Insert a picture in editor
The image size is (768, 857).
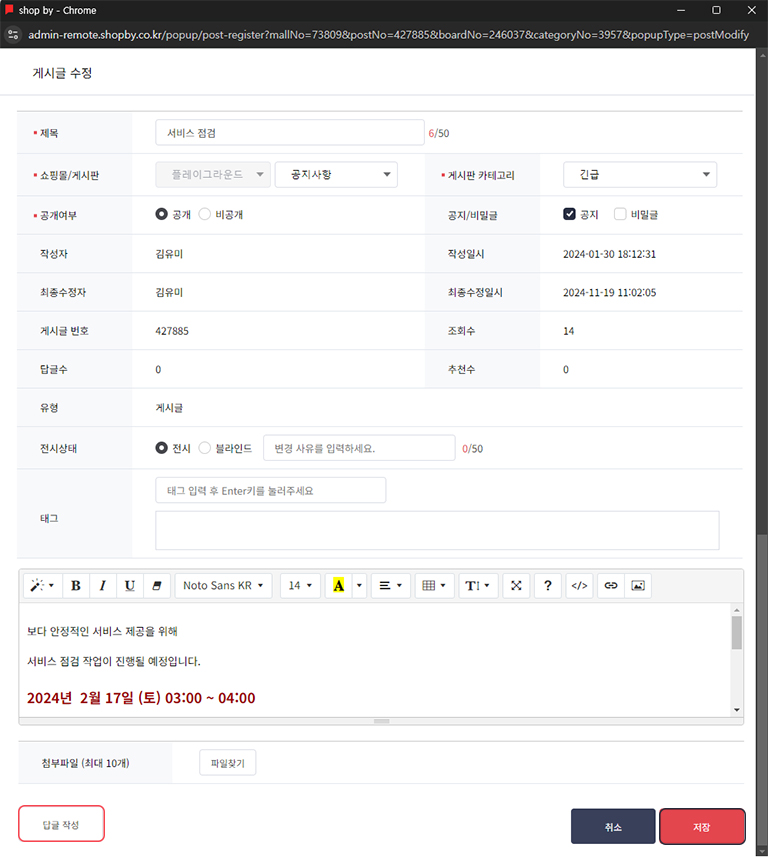tap(638, 586)
